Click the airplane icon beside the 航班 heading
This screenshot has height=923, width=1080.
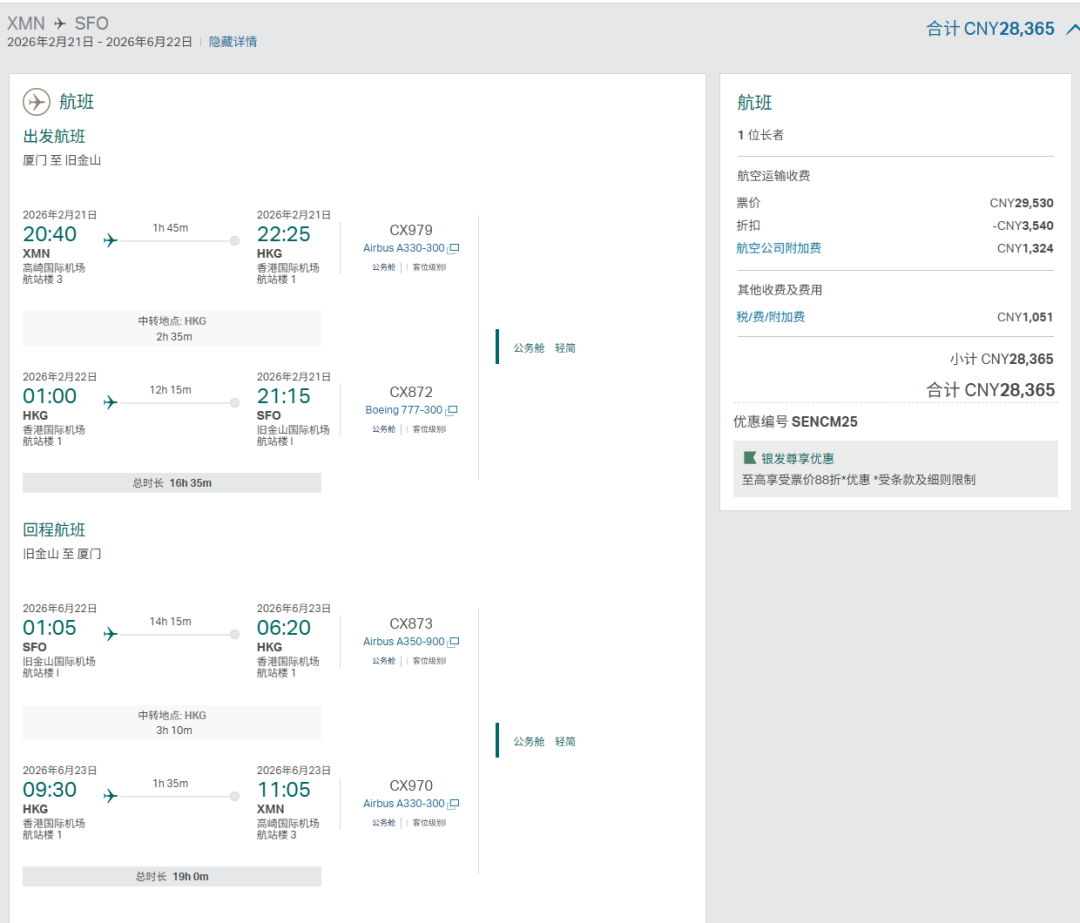pos(36,102)
